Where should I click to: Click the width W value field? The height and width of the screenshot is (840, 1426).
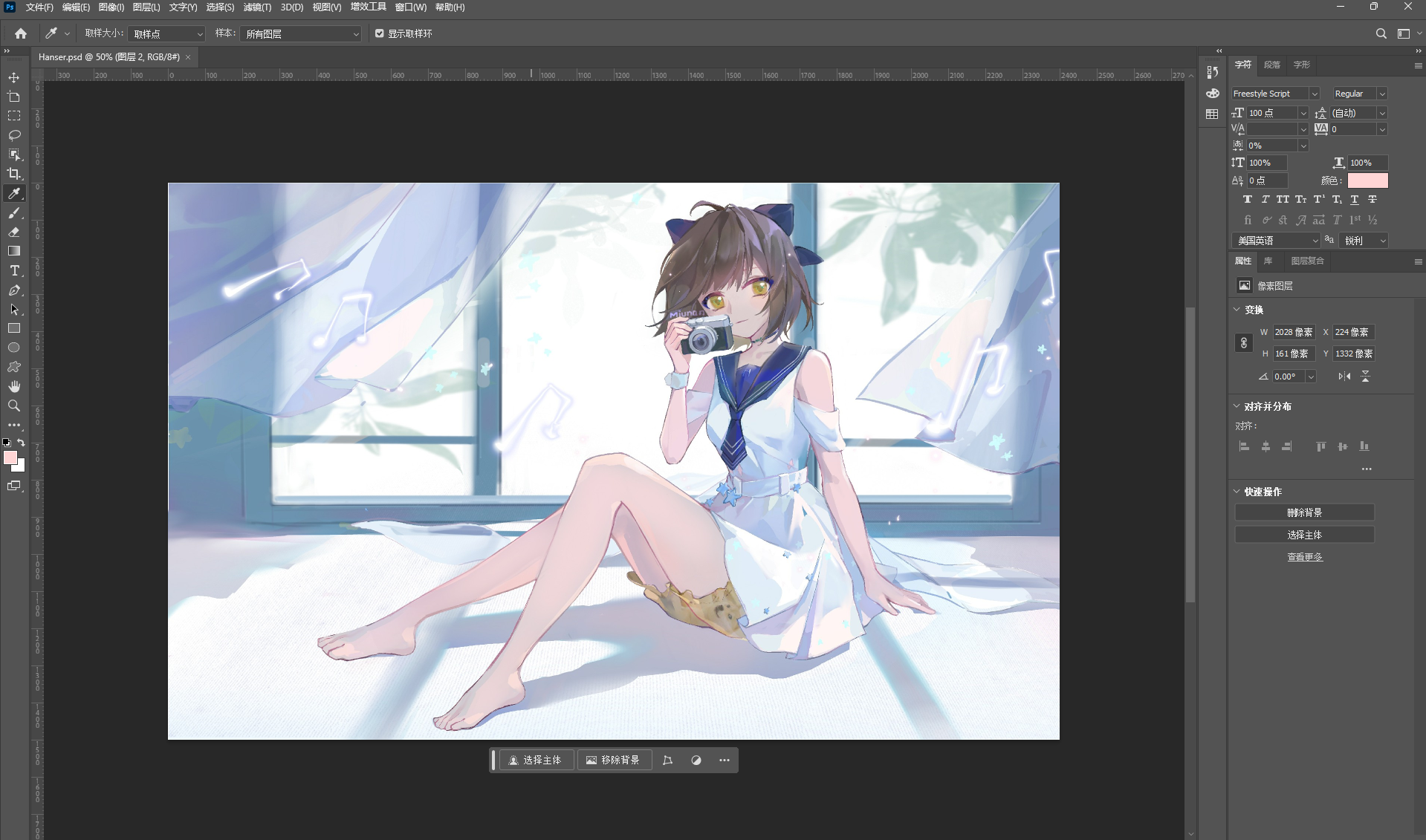point(1294,332)
